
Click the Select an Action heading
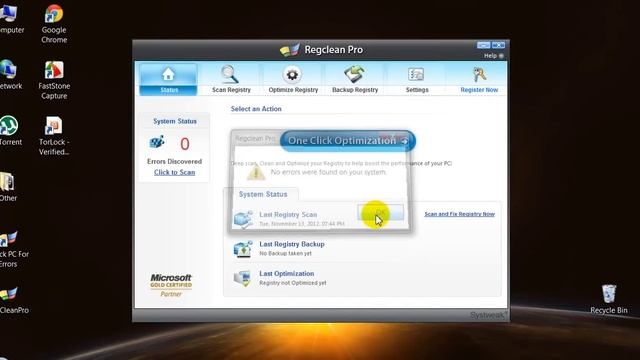click(256, 109)
